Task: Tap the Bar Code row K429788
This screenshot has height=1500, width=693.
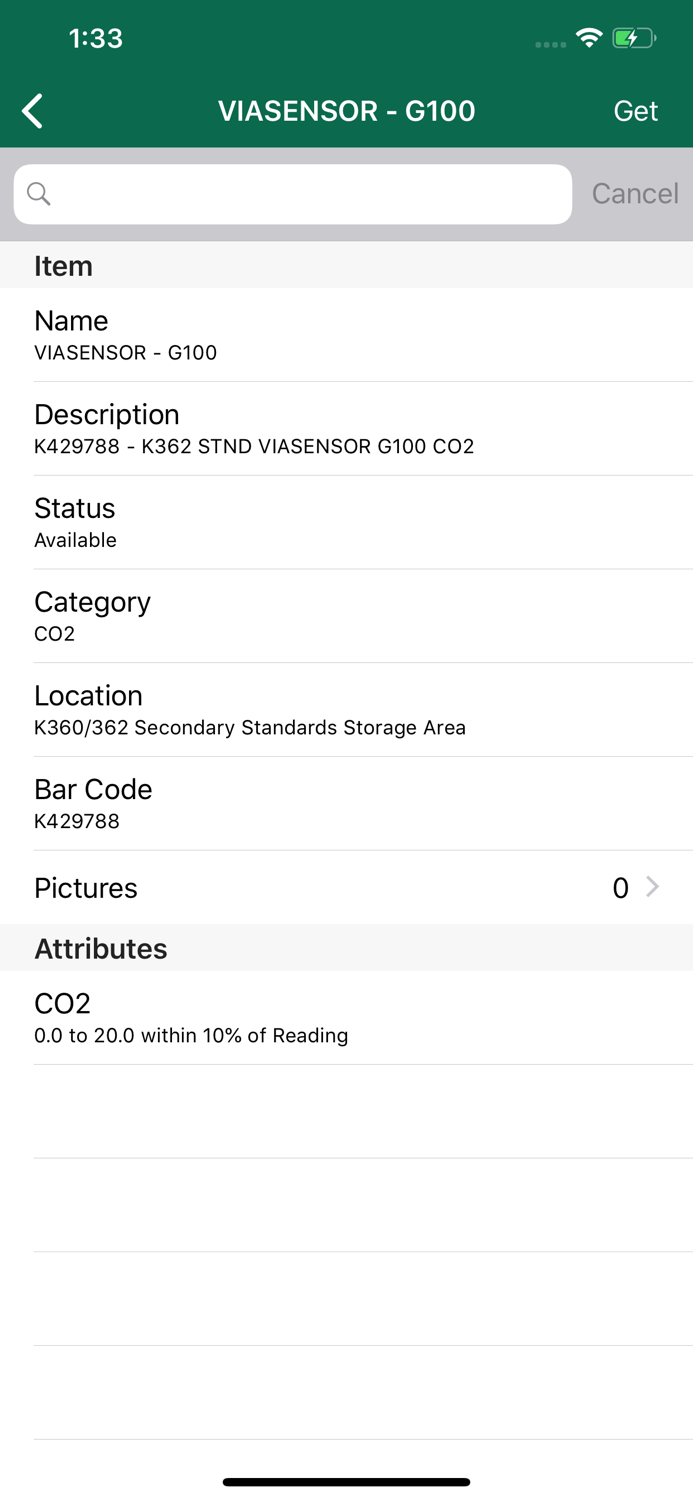Action: click(346, 803)
